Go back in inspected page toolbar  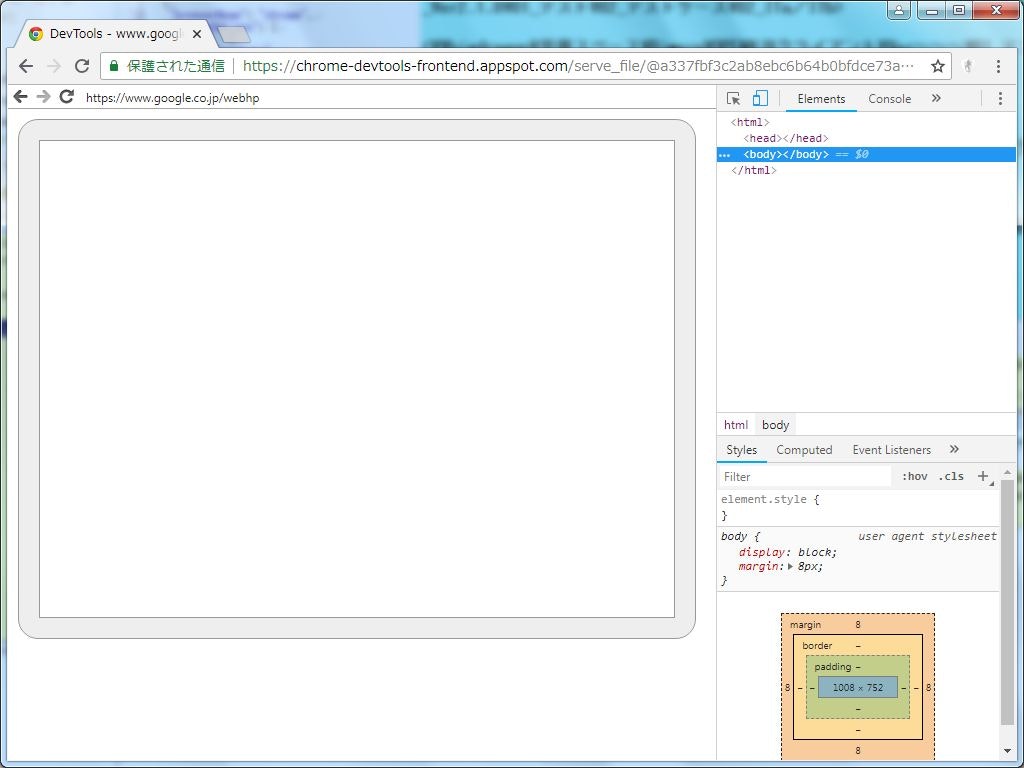point(20,97)
